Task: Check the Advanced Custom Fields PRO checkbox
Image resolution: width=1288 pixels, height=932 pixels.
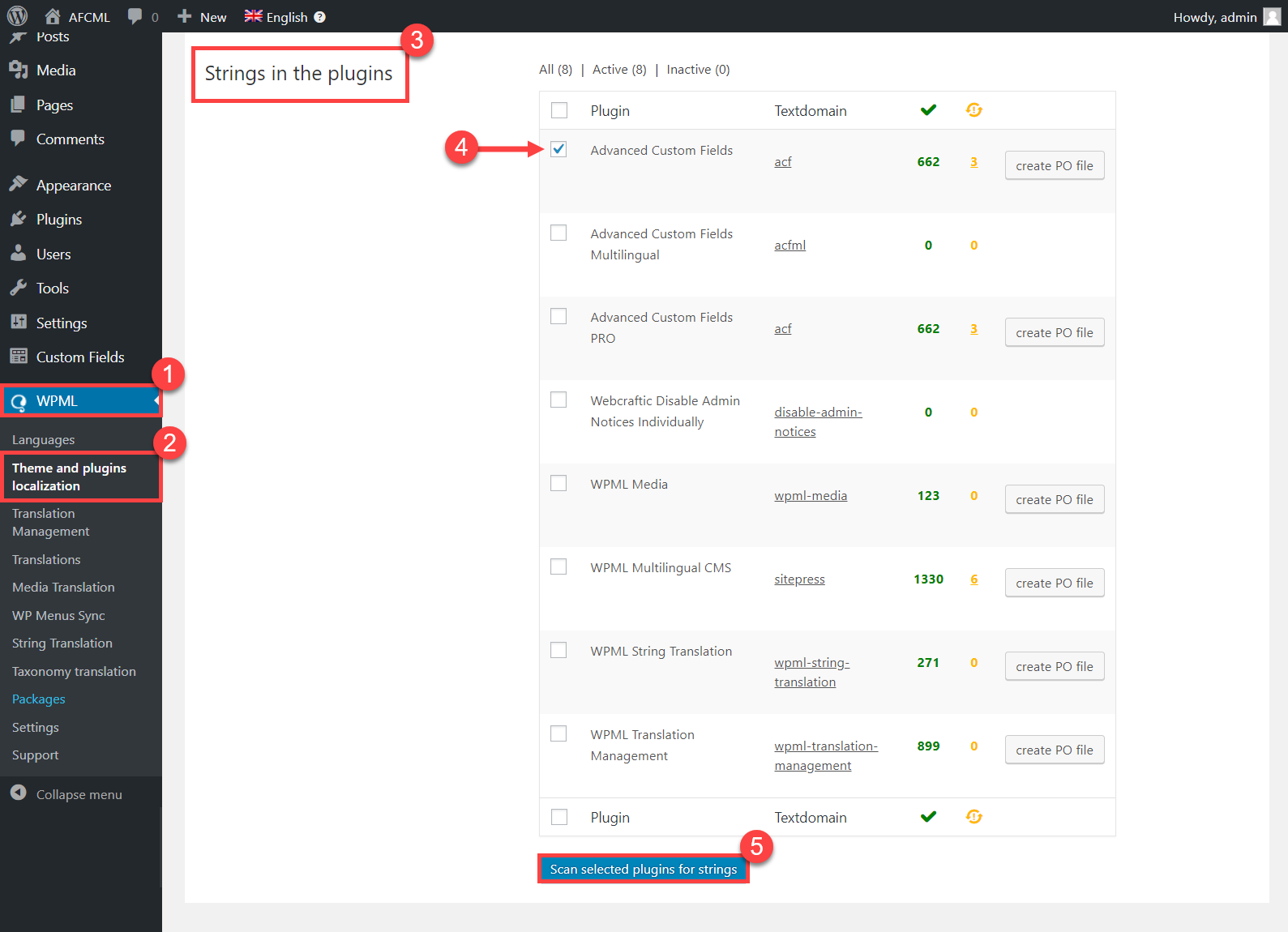Action: click(558, 316)
